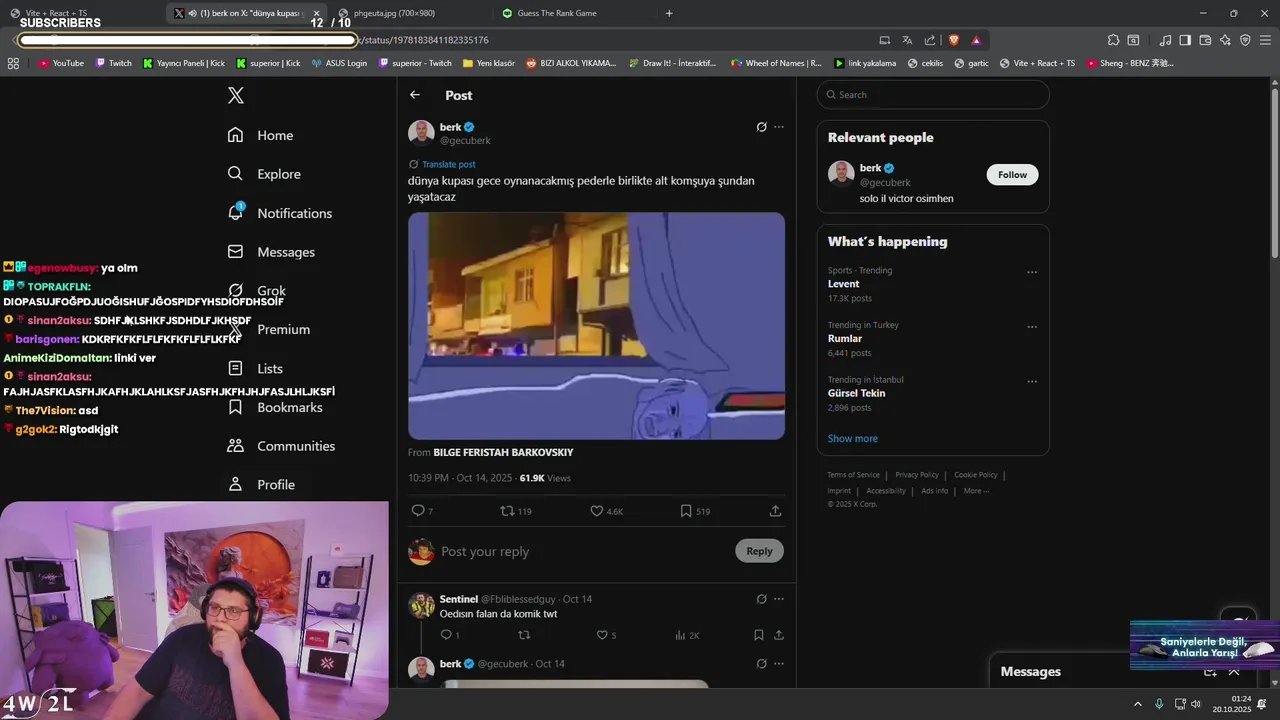The image size is (1280, 720).
Task: Open the YouTube bookmark
Action: click(x=61, y=63)
